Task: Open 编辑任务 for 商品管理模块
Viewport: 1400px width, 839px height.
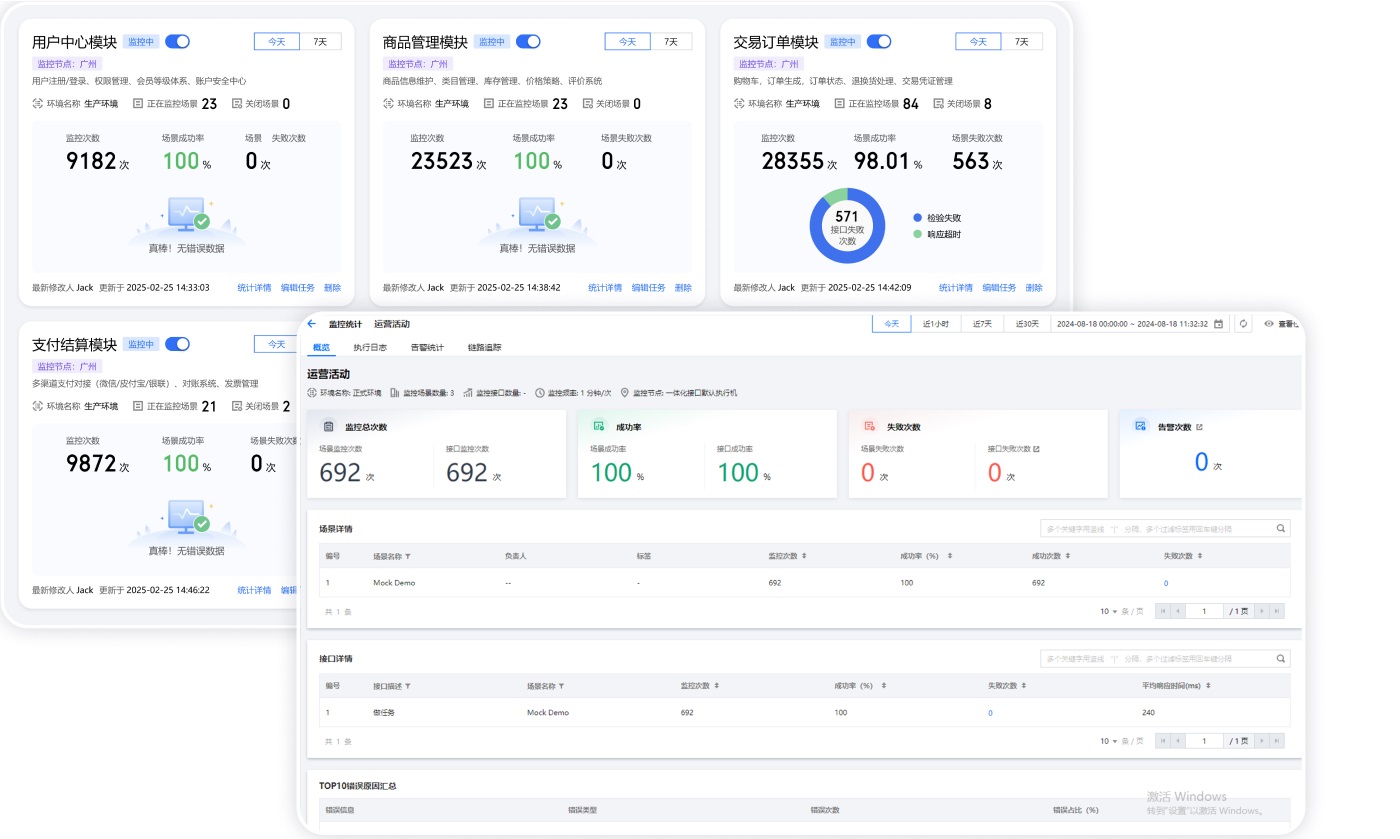Action: [648, 288]
